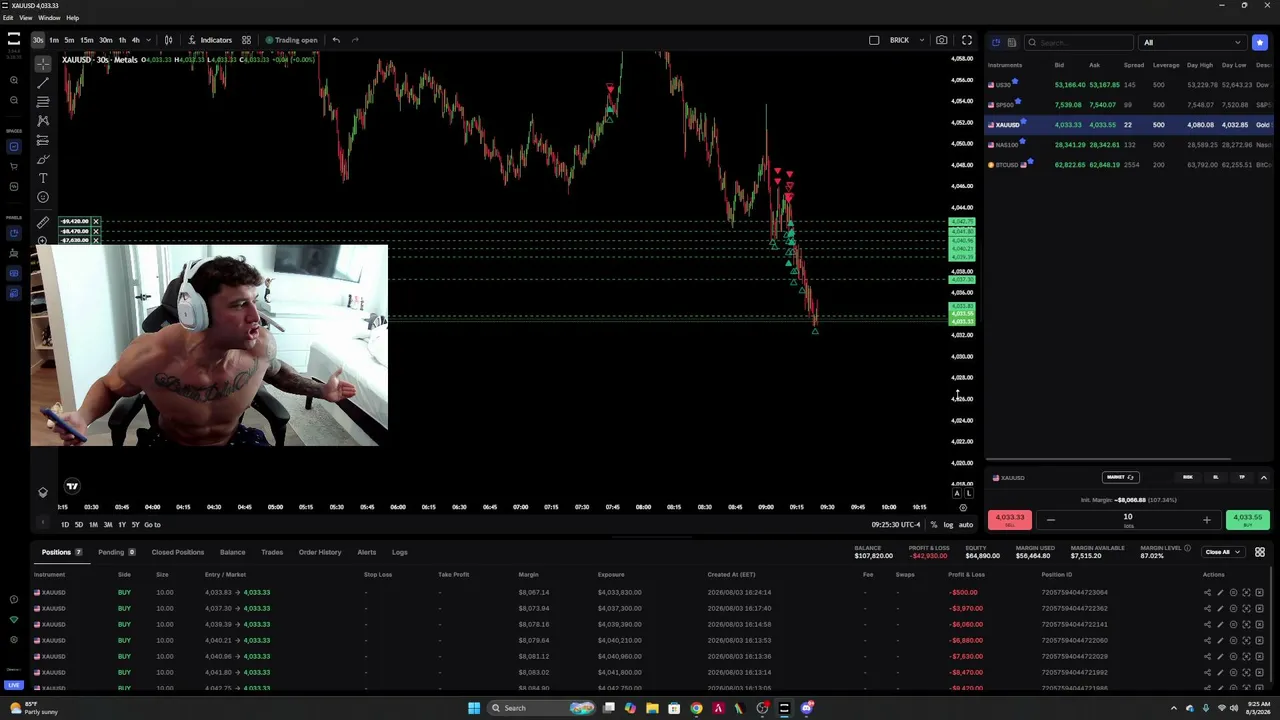The height and width of the screenshot is (720, 1280).
Task: Open the Go to date picker
Action: click(152, 524)
